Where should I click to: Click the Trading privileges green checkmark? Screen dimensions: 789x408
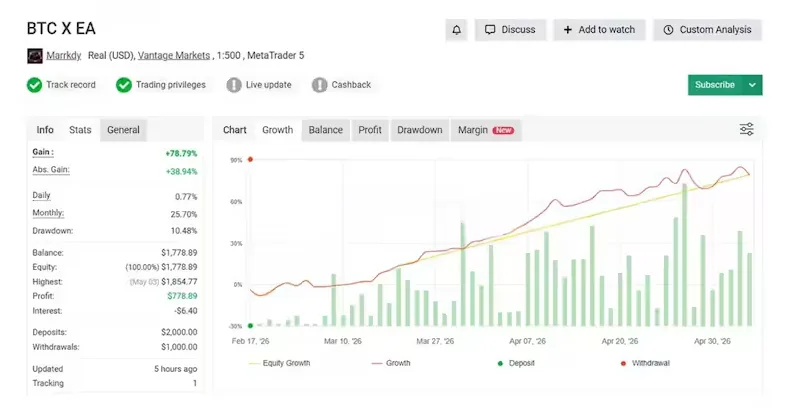click(124, 85)
